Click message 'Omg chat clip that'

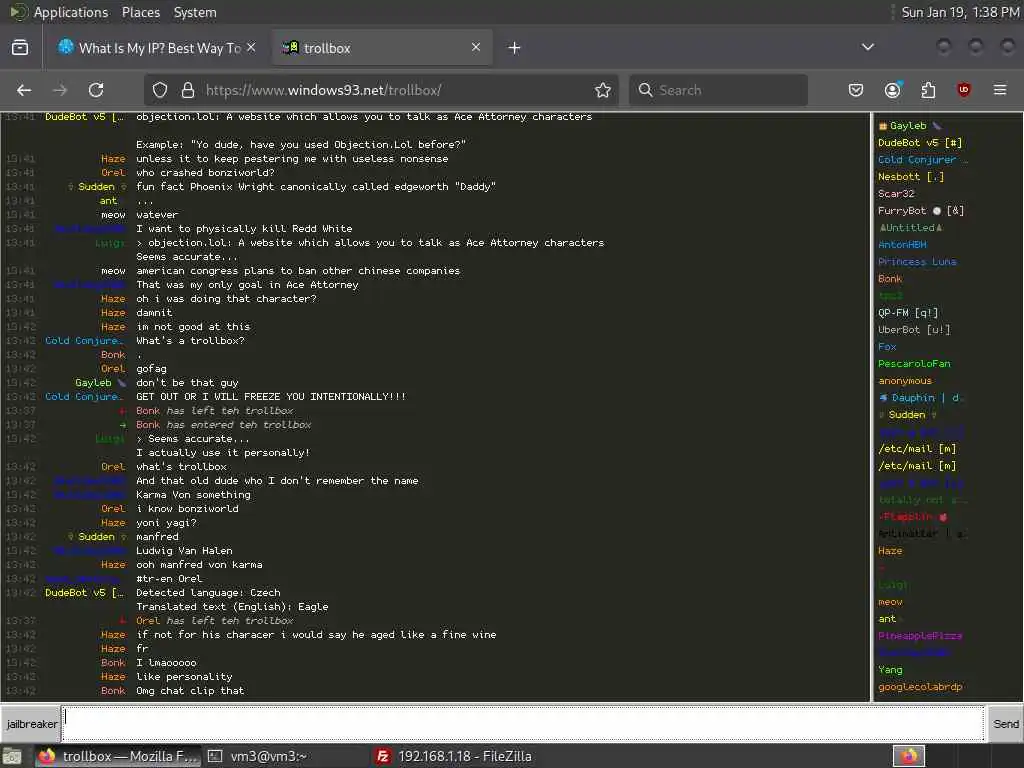[190, 690]
